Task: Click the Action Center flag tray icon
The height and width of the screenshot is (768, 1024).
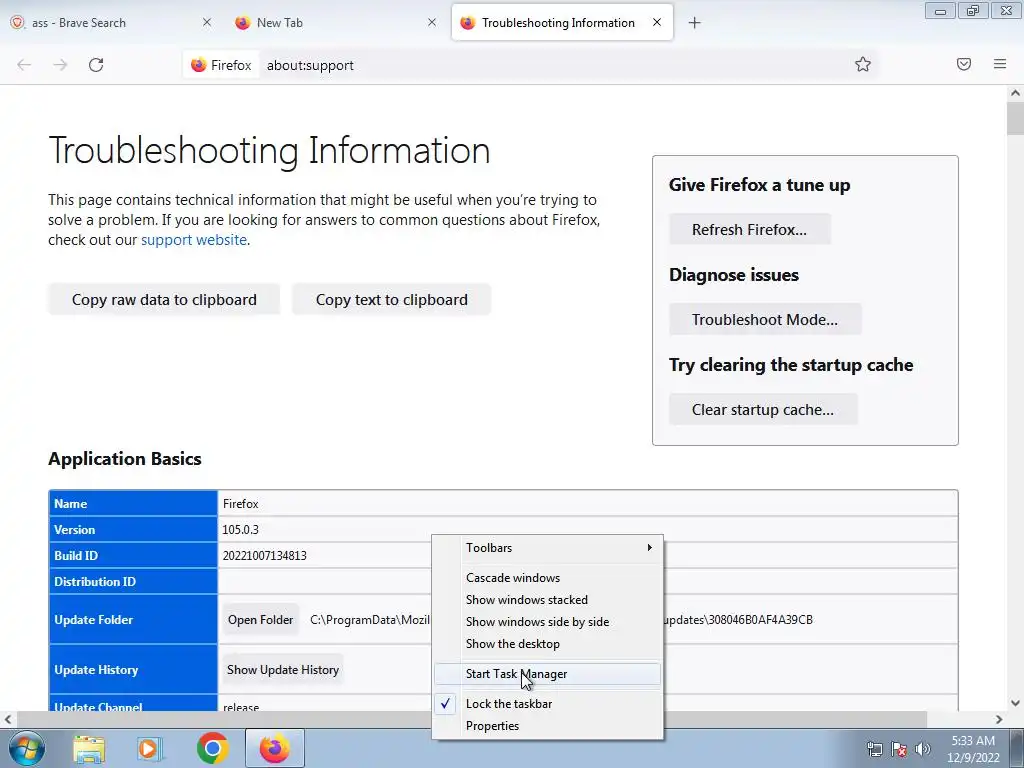Action: tap(899, 749)
